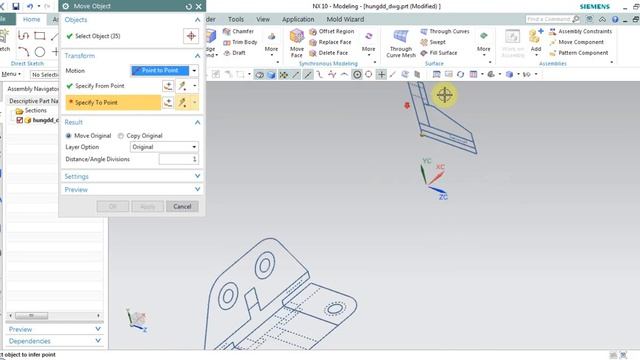Click inferred point icon for Specify From Point
The width and height of the screenshot is (640, 360).
tap(182, 86)
